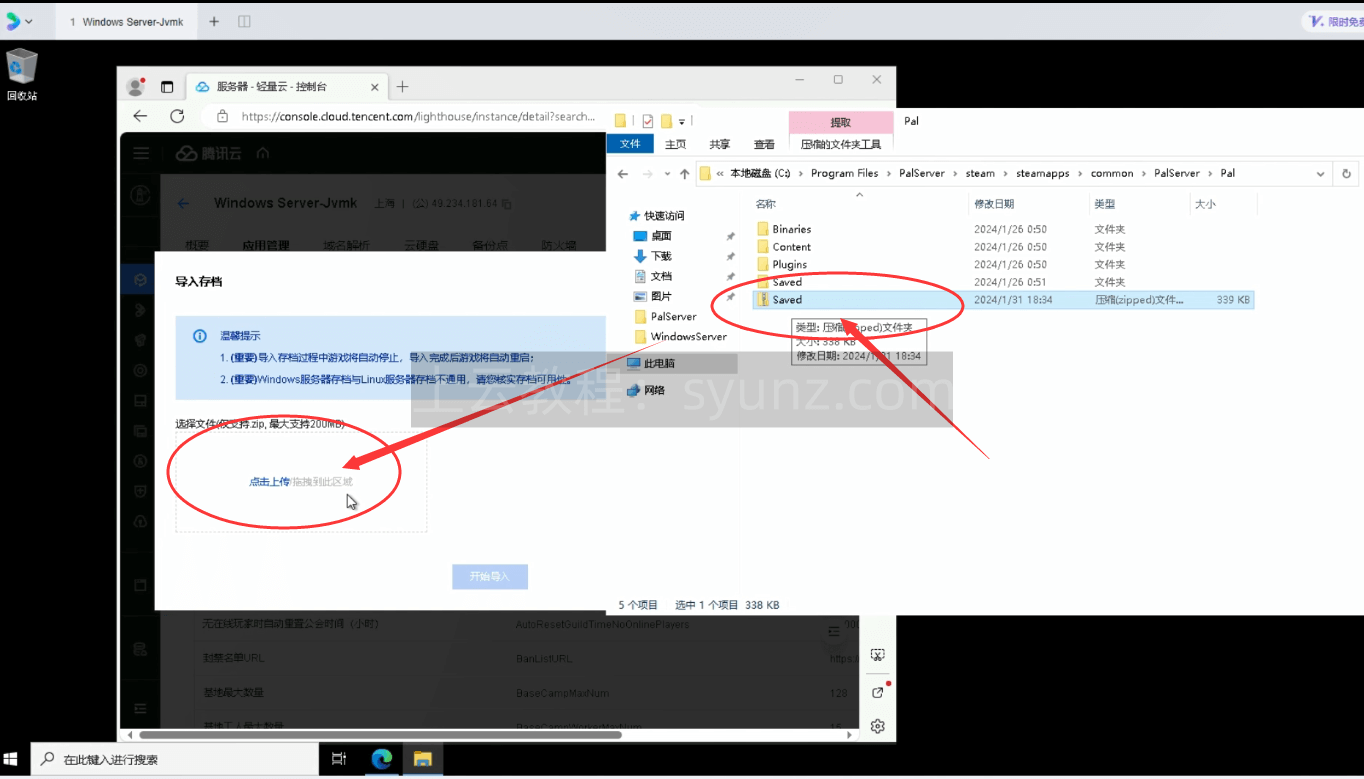Click the Edge icon on the taskbar

(x=382, y=760)
